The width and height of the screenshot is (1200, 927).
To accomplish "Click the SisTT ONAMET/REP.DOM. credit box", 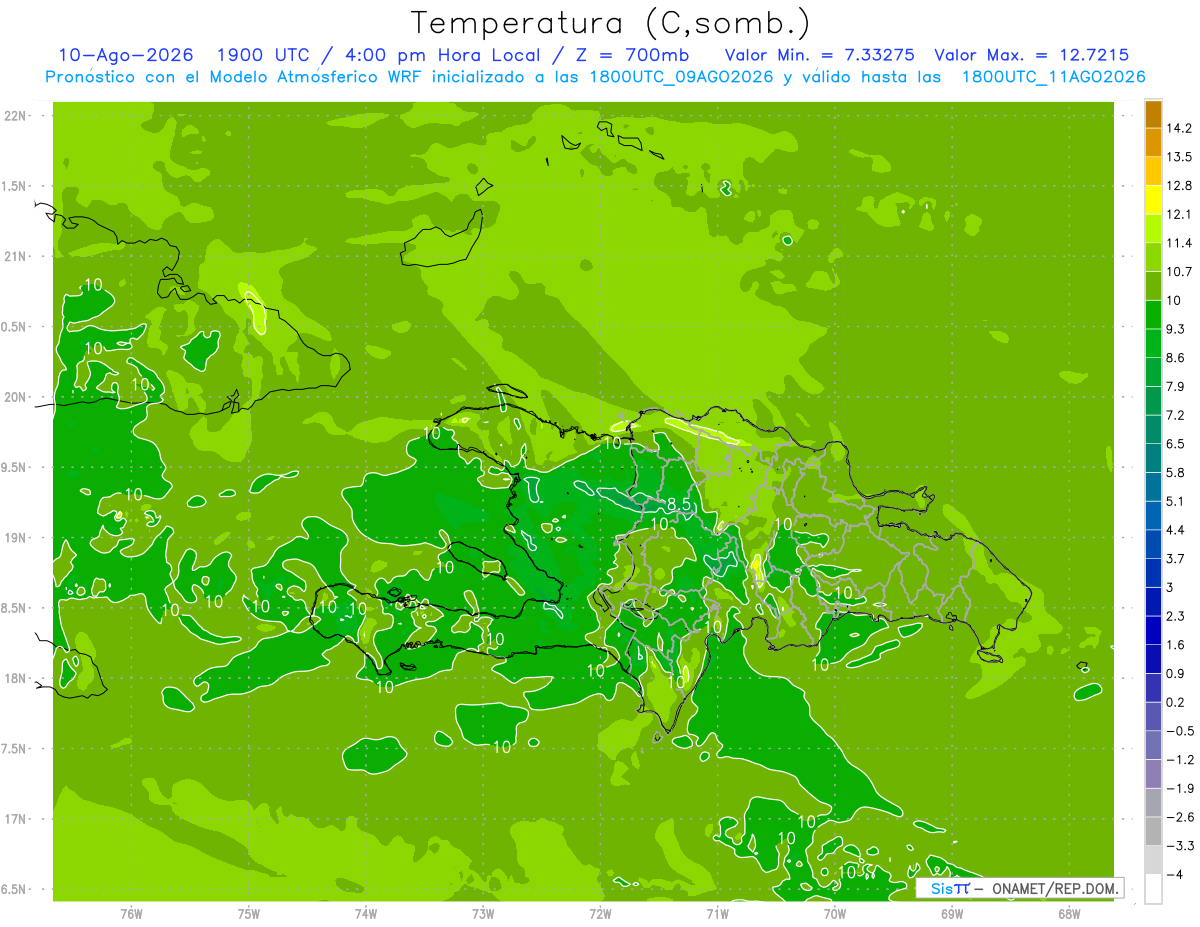I will [1020, 888].
